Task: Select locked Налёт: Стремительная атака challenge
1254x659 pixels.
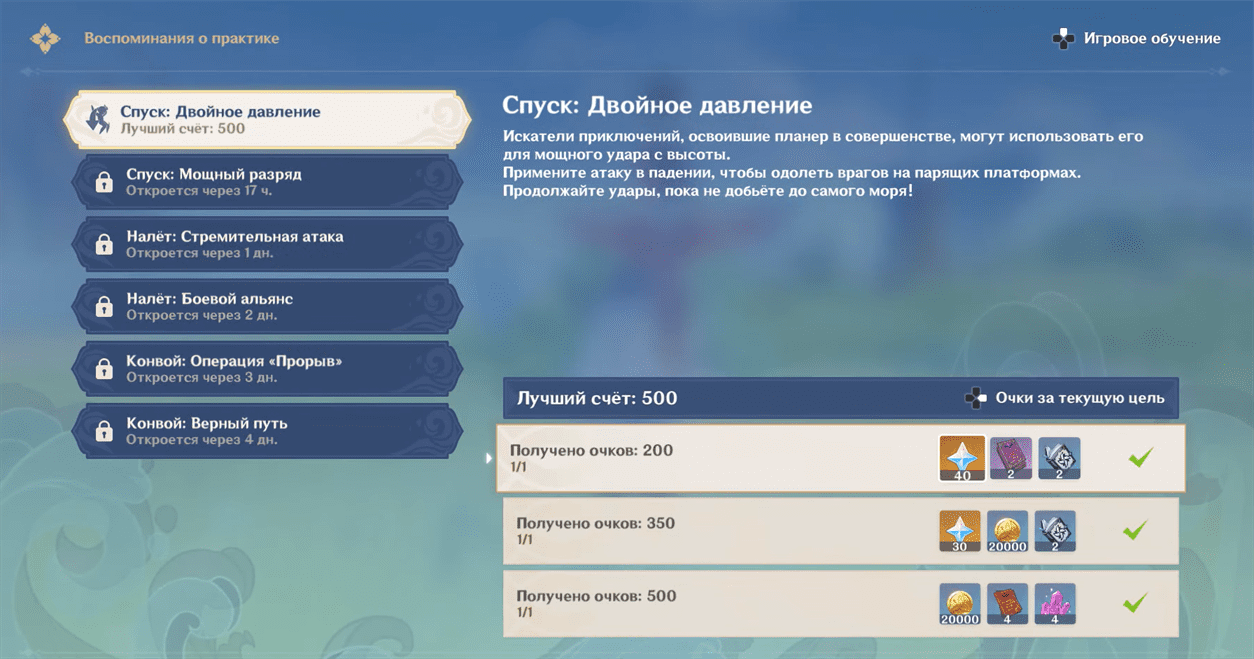Action: [267, 244]
